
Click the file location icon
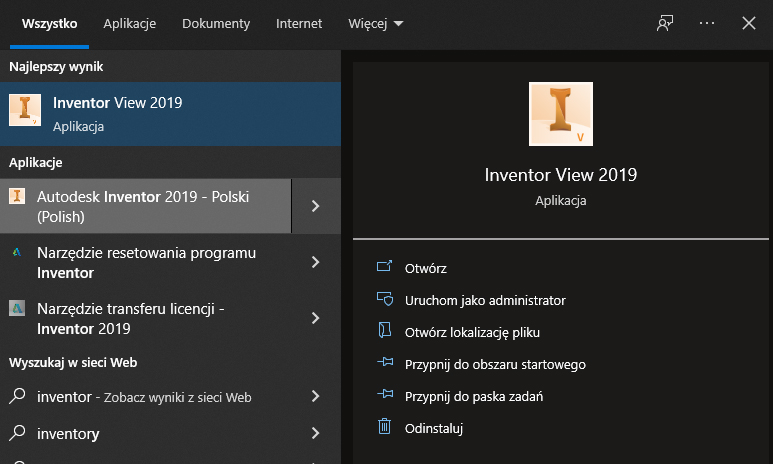pos(385,330)
